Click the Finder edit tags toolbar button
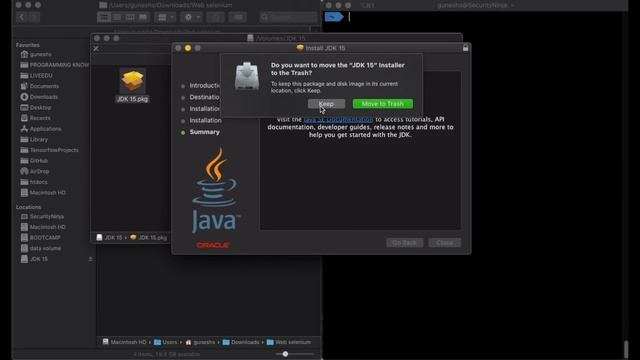640x360 pixels. [238, 17]
